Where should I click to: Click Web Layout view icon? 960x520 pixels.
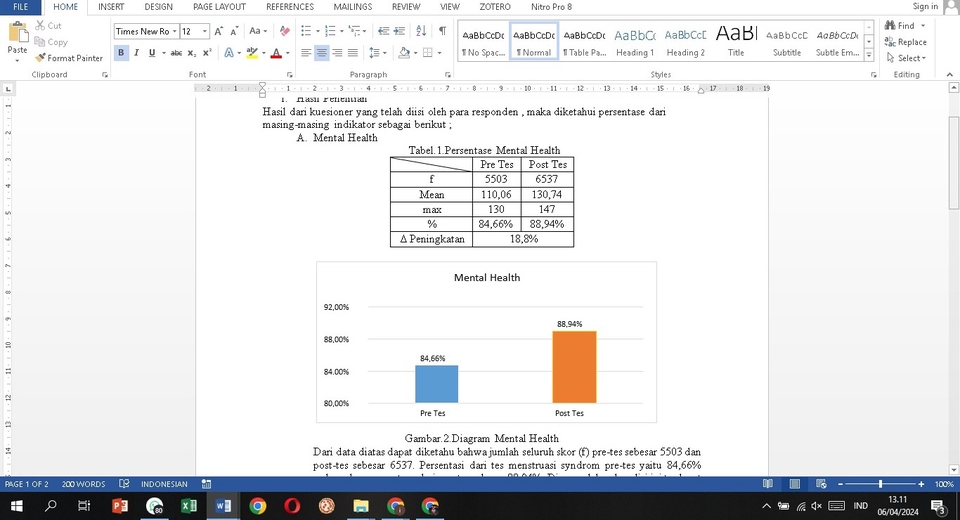coord(821,484)
